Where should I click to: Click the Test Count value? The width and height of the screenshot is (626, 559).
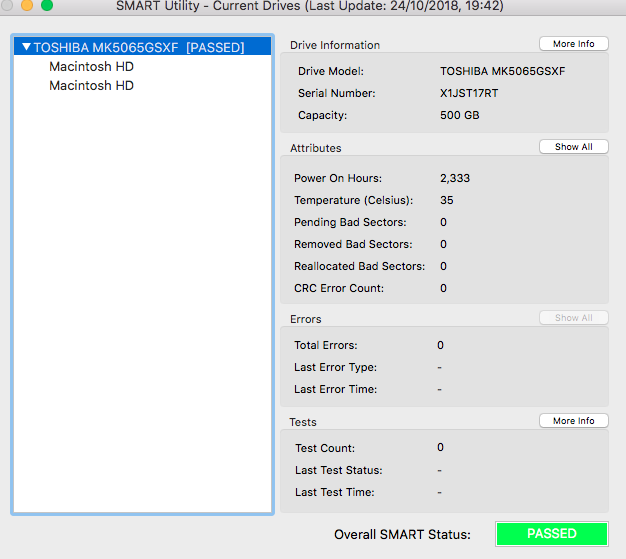[x=440, y=447]
